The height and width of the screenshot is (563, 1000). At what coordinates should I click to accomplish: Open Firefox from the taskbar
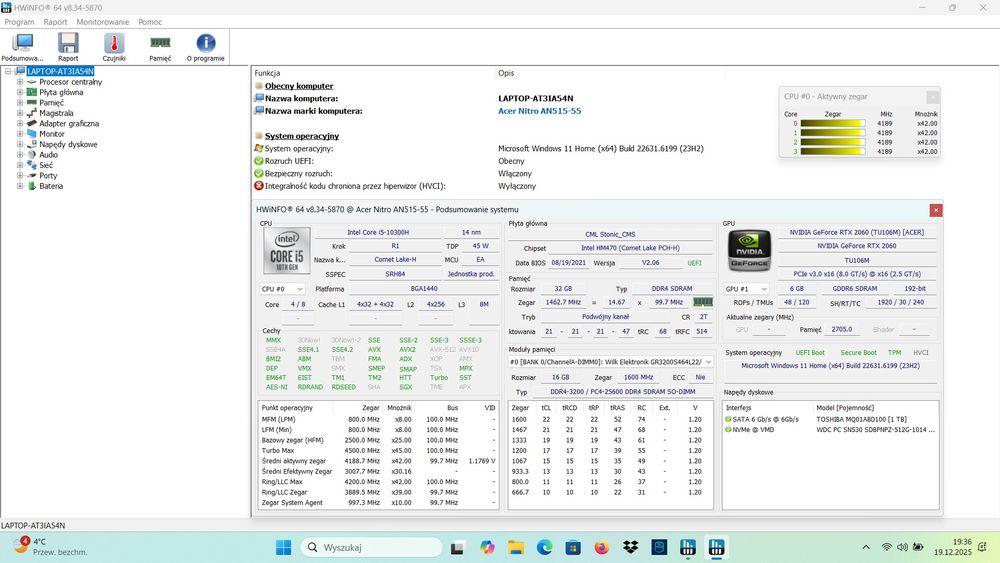[x=601, y=547]
